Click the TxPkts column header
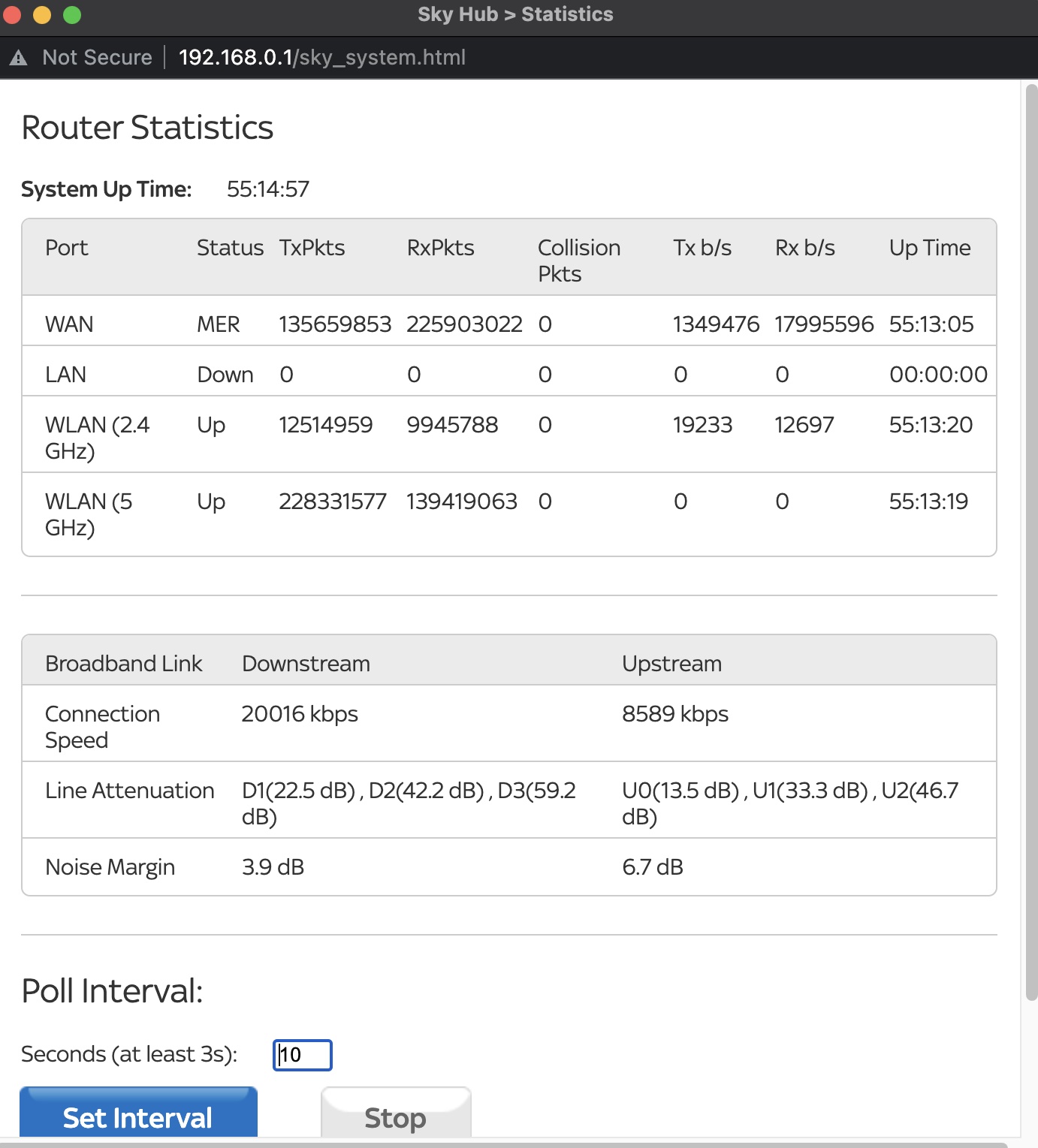 pyautogui.click(x=312, y=248)
